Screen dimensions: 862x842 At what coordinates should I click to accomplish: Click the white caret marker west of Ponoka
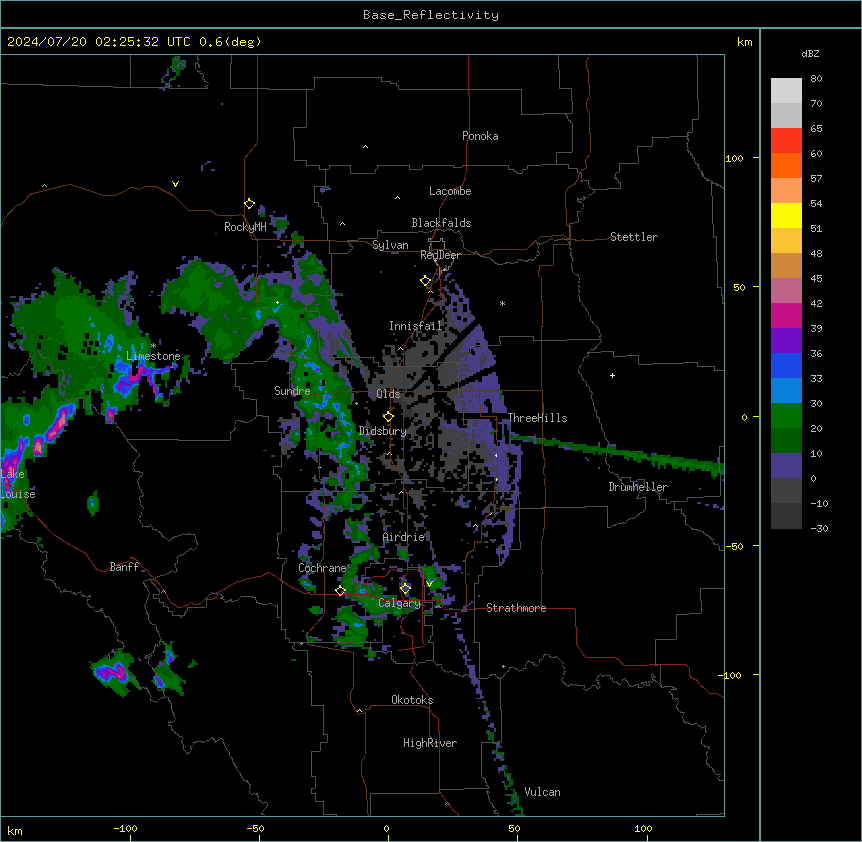tap(365, 147)
